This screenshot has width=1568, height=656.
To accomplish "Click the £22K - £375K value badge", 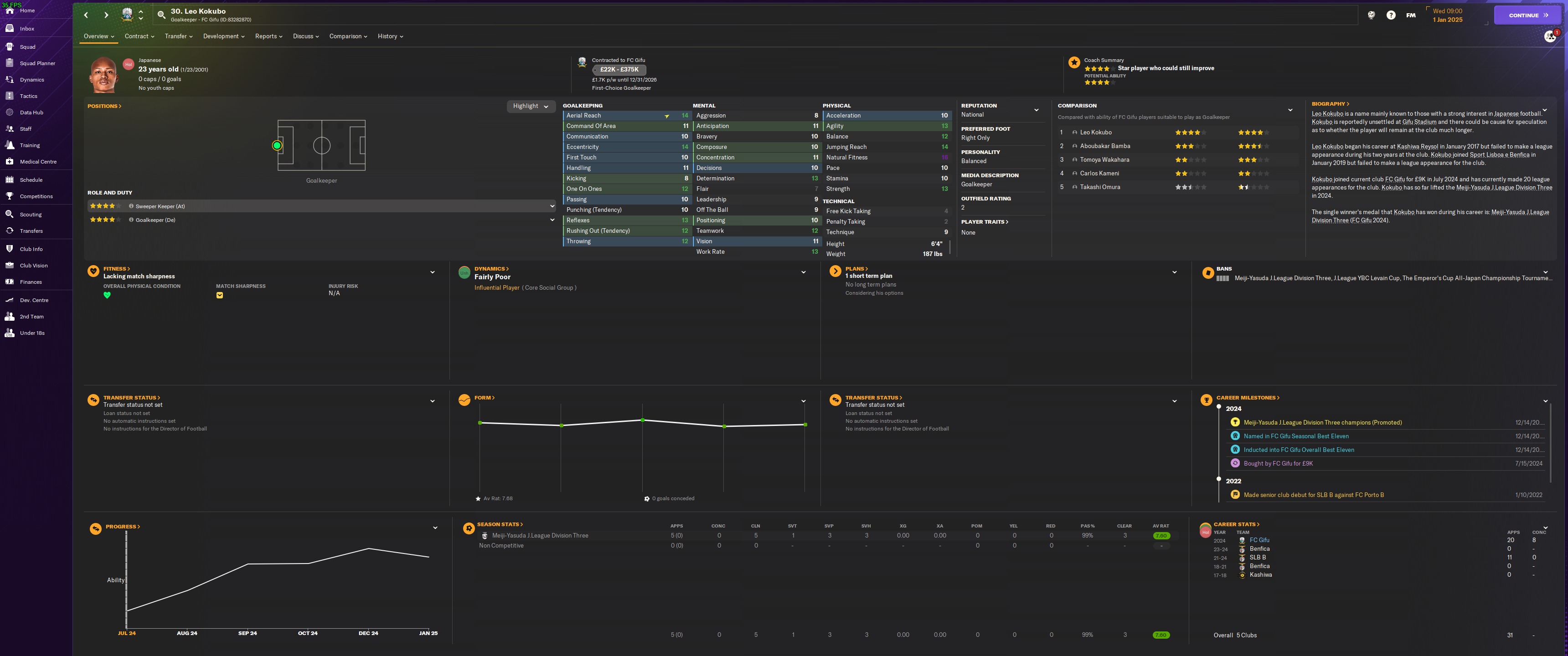I will (x=619, y=70).
